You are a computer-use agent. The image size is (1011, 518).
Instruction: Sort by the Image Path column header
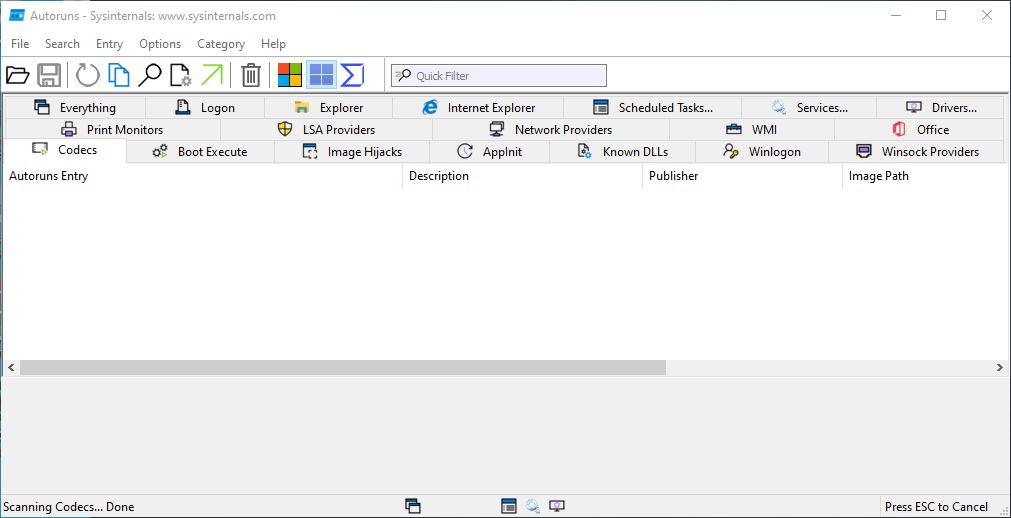pyautogui.click(x=926, y=176)
